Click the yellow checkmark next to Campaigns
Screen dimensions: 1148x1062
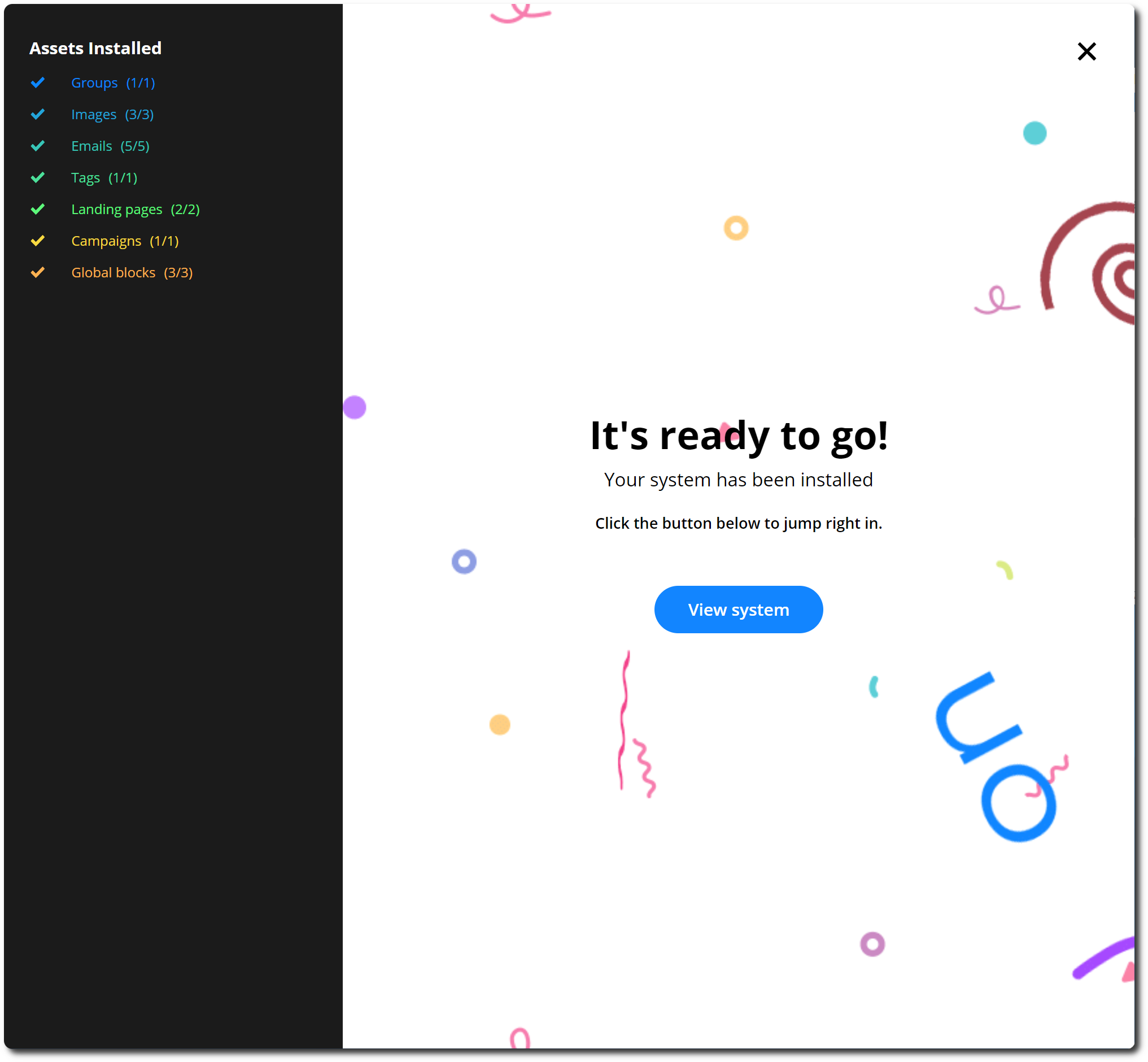coord(38,241)
